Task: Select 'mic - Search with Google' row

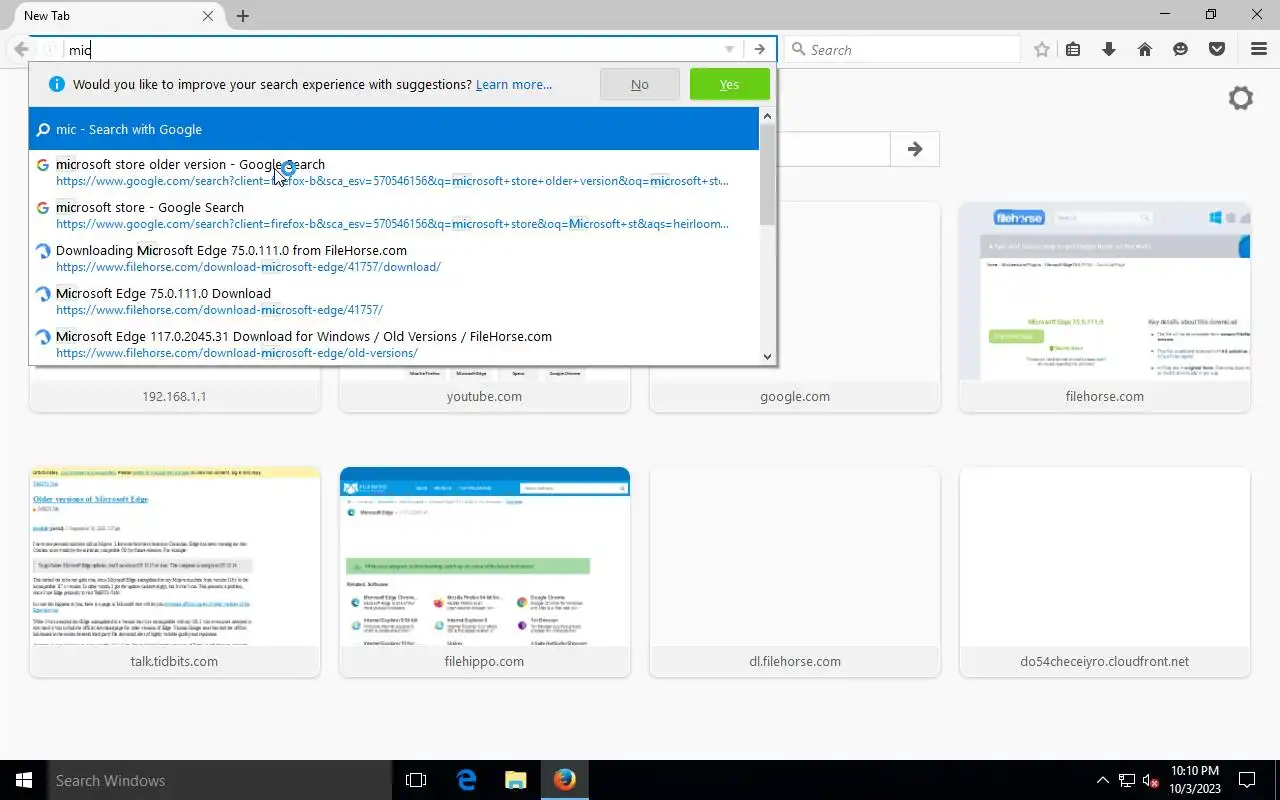Action: point(395,129)
